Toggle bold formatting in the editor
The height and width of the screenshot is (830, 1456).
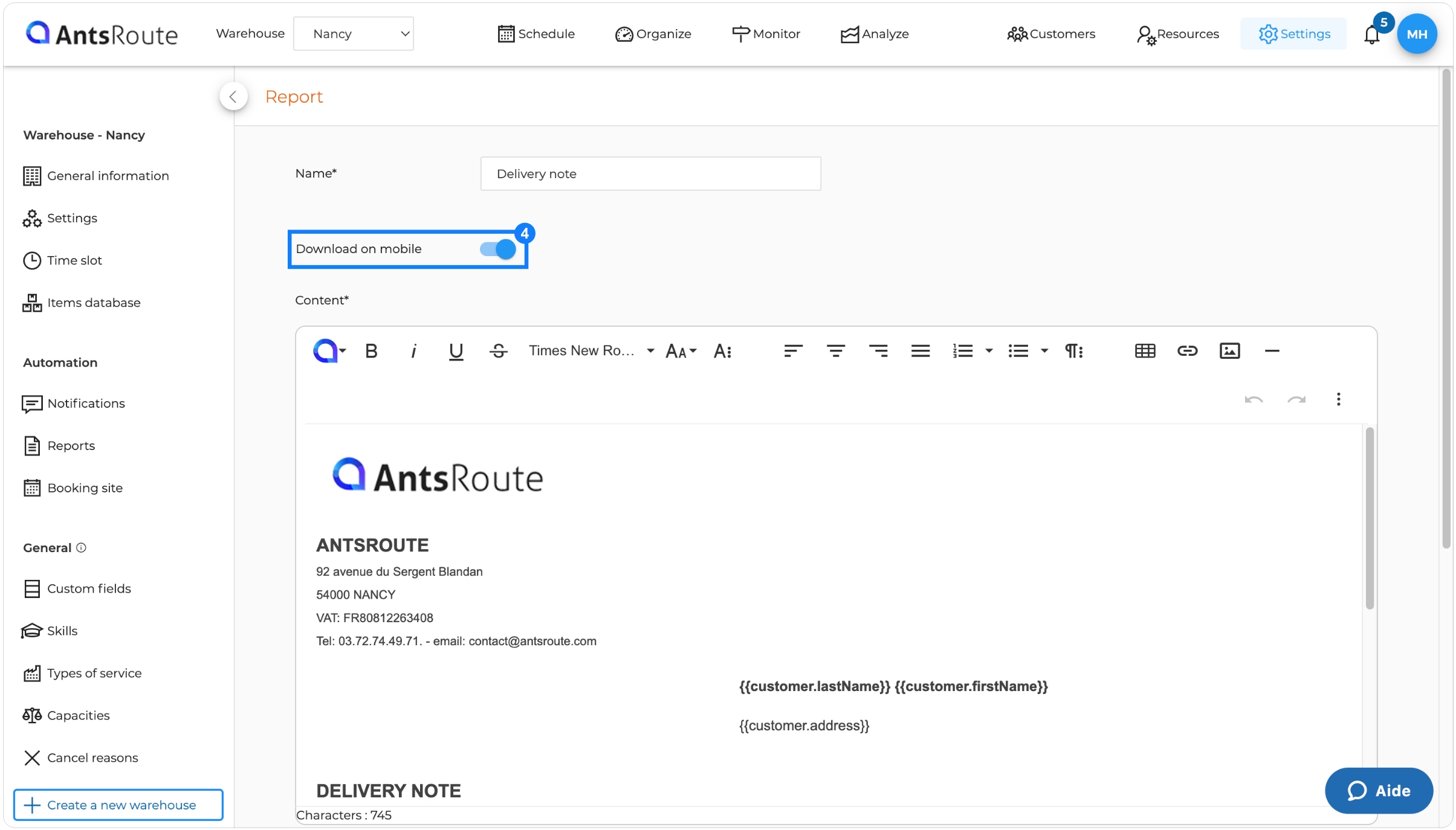coord(371,351)
